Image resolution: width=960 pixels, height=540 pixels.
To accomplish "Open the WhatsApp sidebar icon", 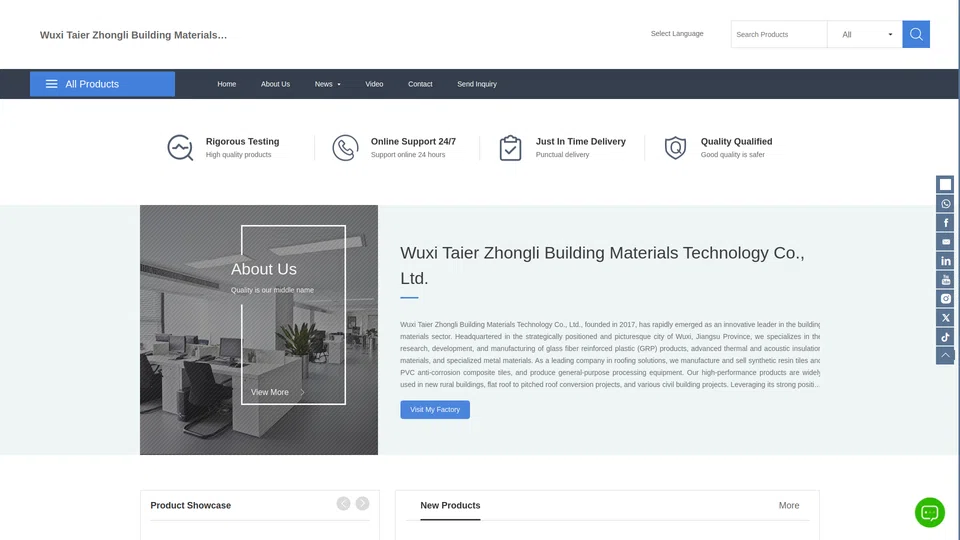I will point(945,204).
